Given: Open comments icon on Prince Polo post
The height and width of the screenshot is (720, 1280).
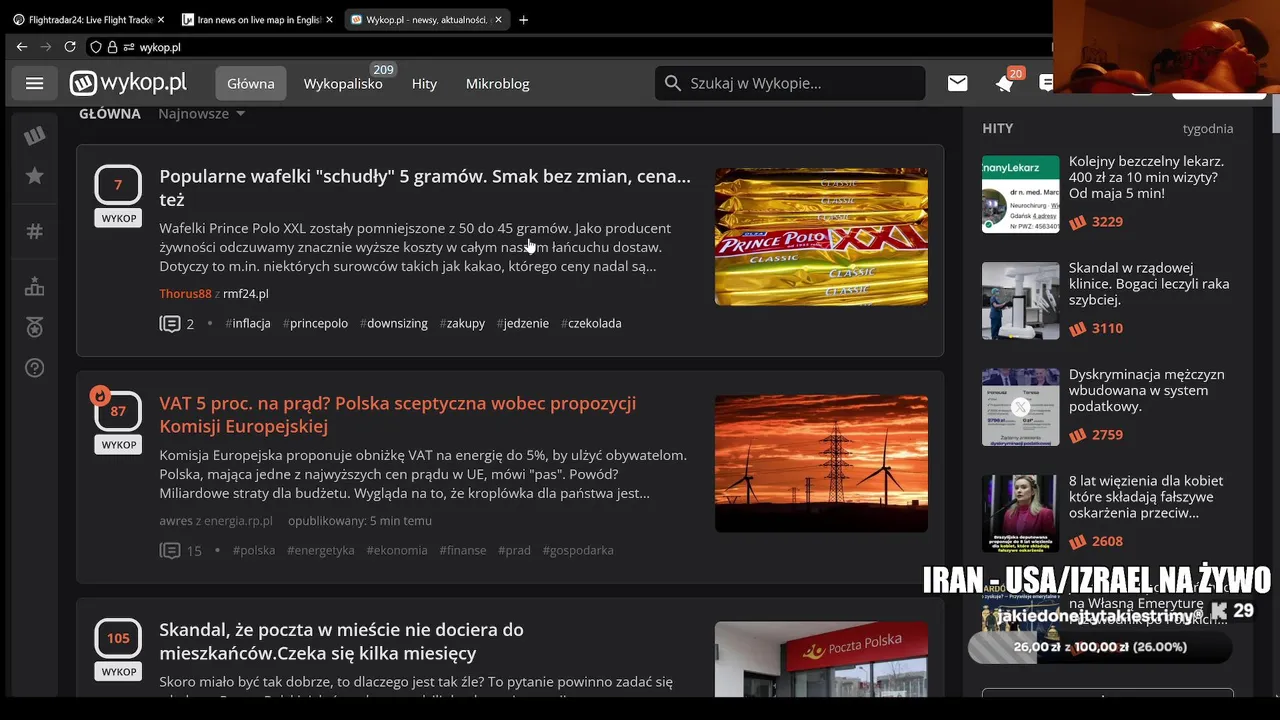Looking at the screenshot, I should coord(170,323).
